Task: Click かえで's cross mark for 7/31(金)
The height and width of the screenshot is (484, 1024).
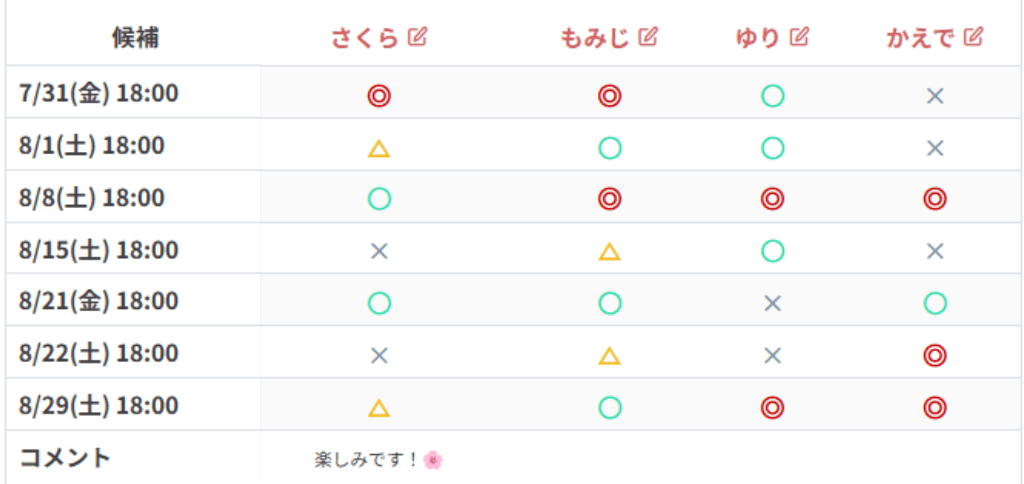Action: [x=935, y=96]
